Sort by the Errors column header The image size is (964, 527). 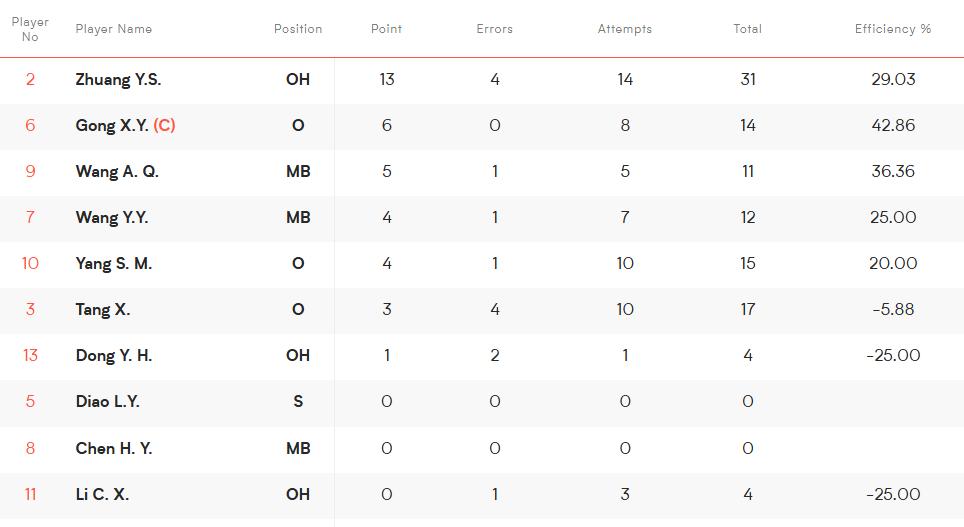click(x=494, y=29)
